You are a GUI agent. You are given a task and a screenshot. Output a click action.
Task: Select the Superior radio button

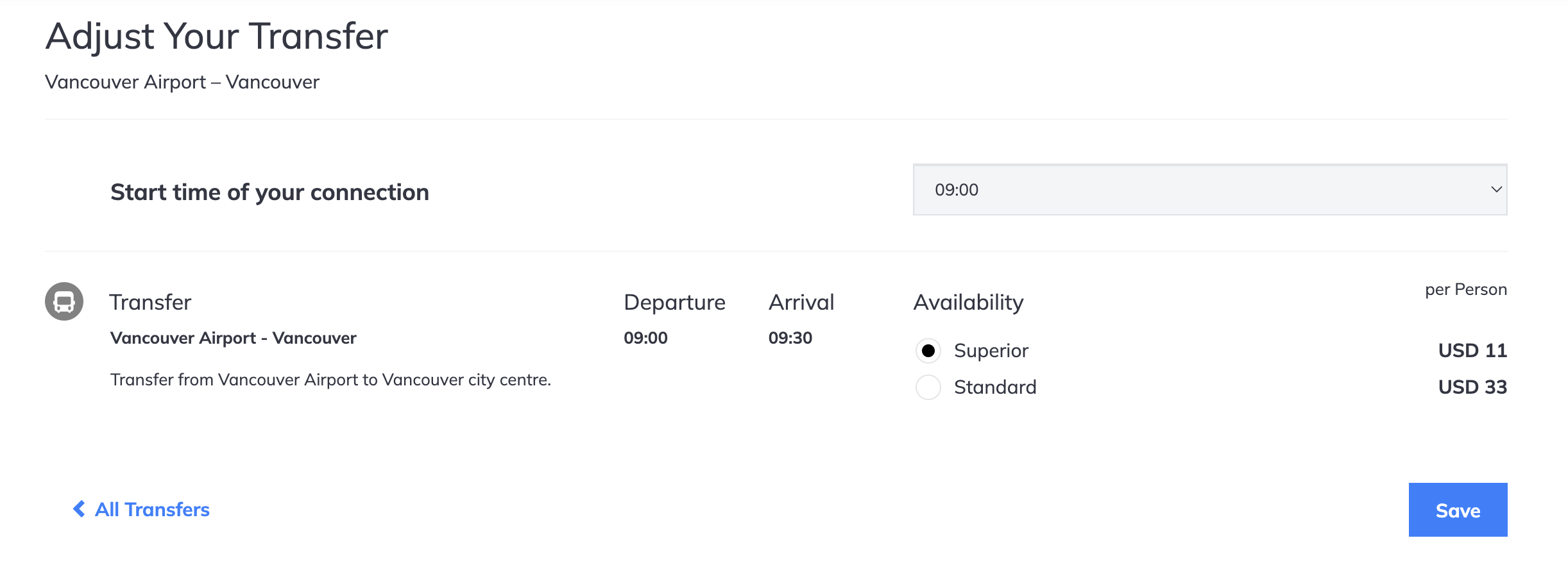(x=928, y=351)
